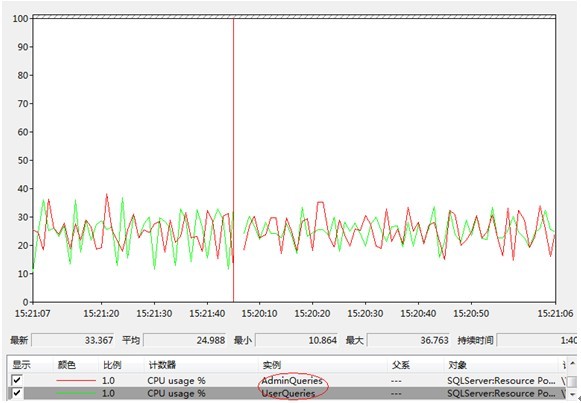Viewport: 581px width, 403px height.
Task: Sort by the 计数器 column header
Action: point(201,365)
